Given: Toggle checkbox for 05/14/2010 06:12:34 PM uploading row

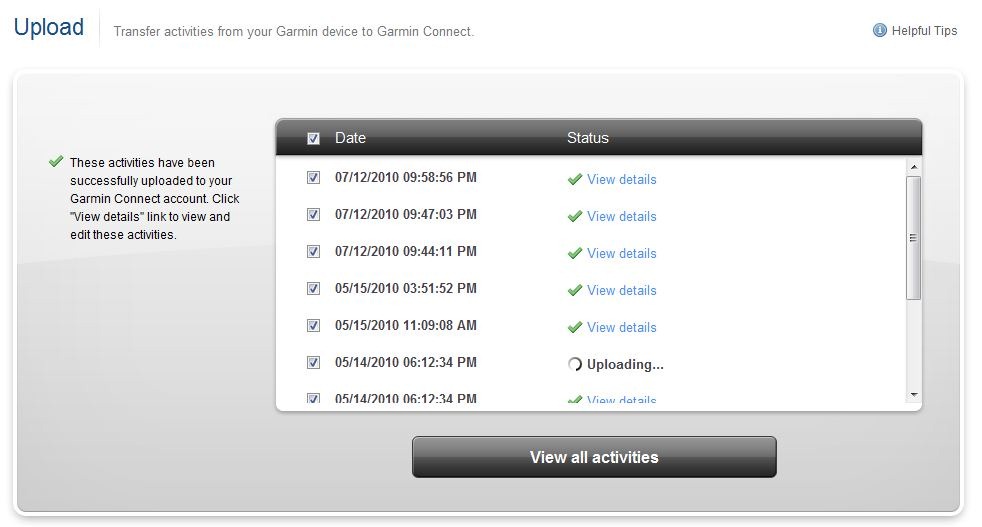Looking at the screenshot, I should (x=313, y=362).
